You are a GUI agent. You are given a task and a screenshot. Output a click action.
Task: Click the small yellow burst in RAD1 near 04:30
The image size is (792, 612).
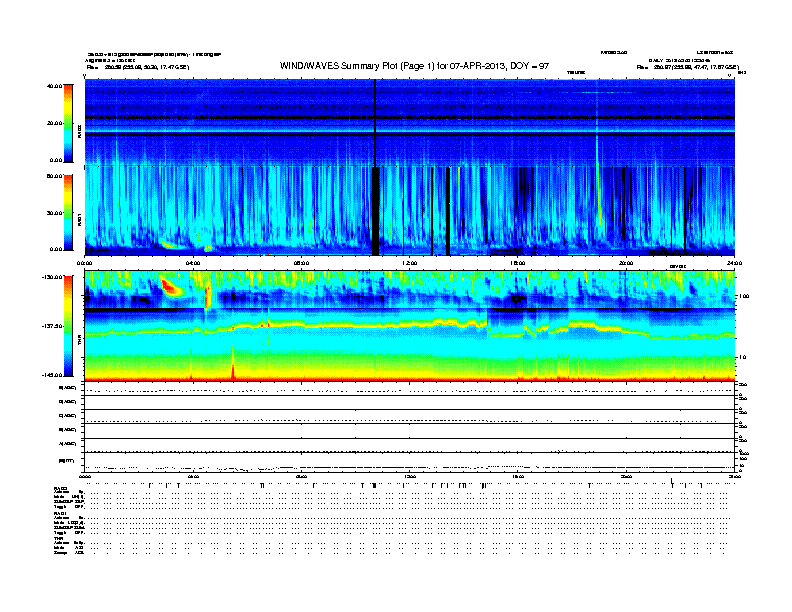208,248
